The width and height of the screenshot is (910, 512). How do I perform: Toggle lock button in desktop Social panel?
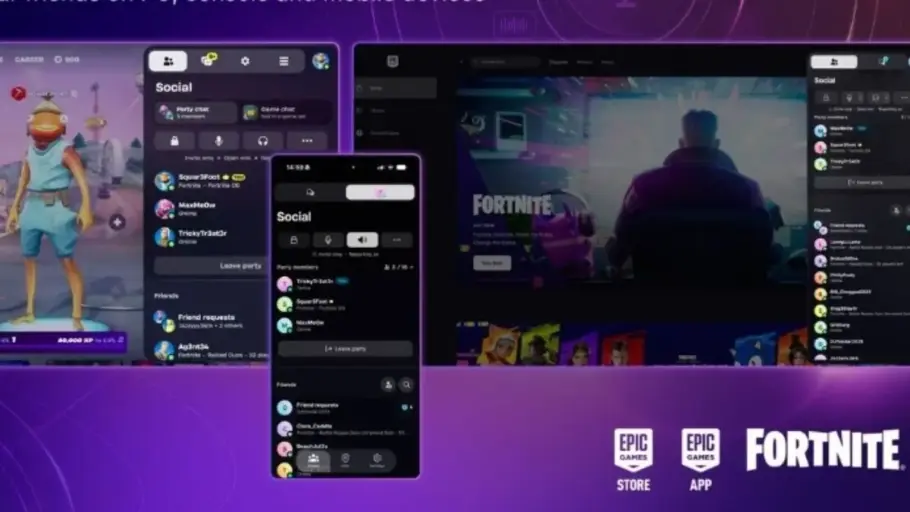(x=826, y=98)
